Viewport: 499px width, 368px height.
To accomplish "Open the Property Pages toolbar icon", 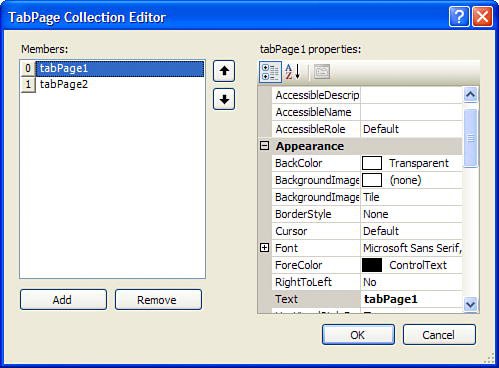I will [x=322, y=72].
